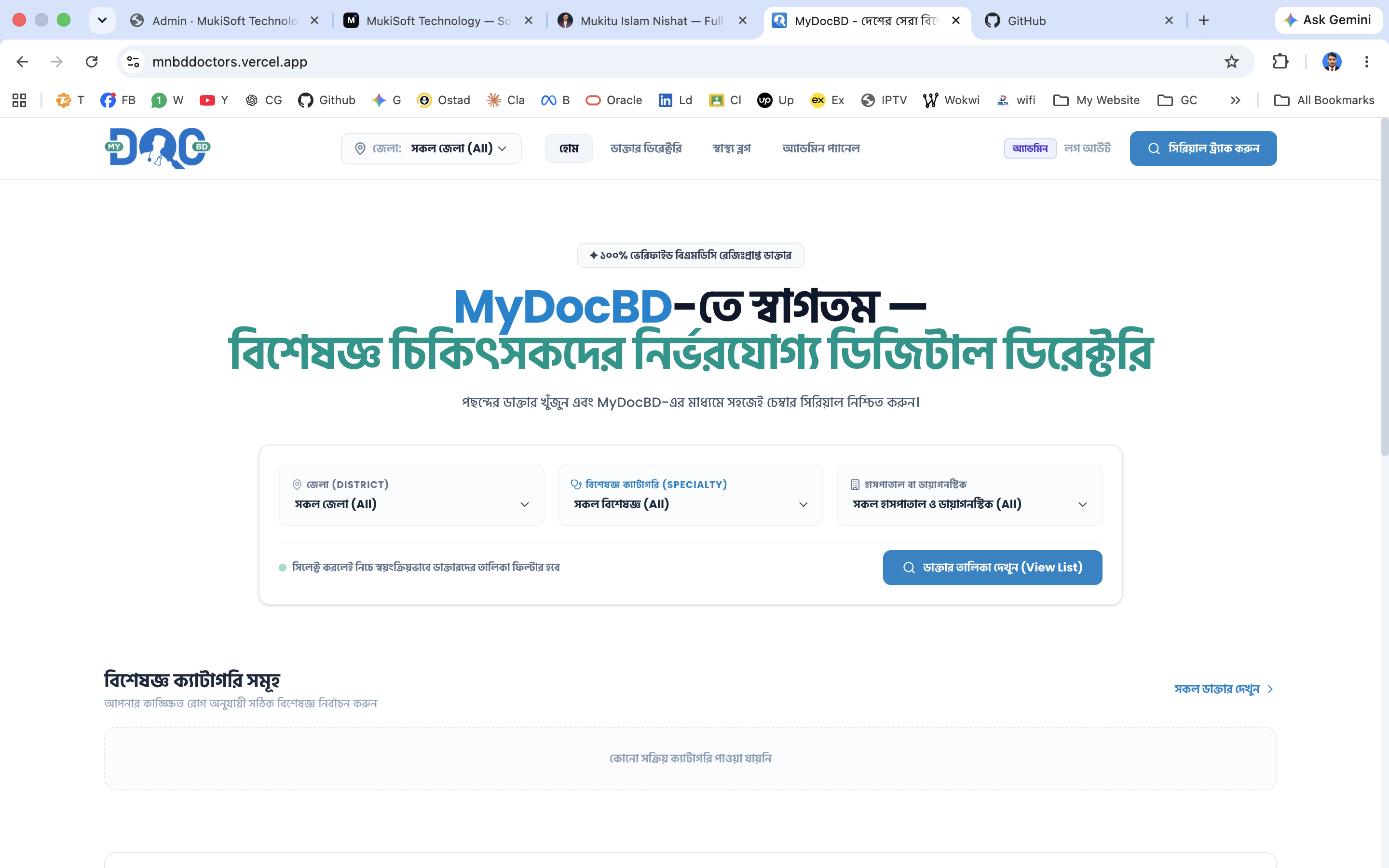Screen dimensions: 1389x868
Task: Open স্বাস্থ্য ব্লগ in the navigation
Action: click(731, 149)
